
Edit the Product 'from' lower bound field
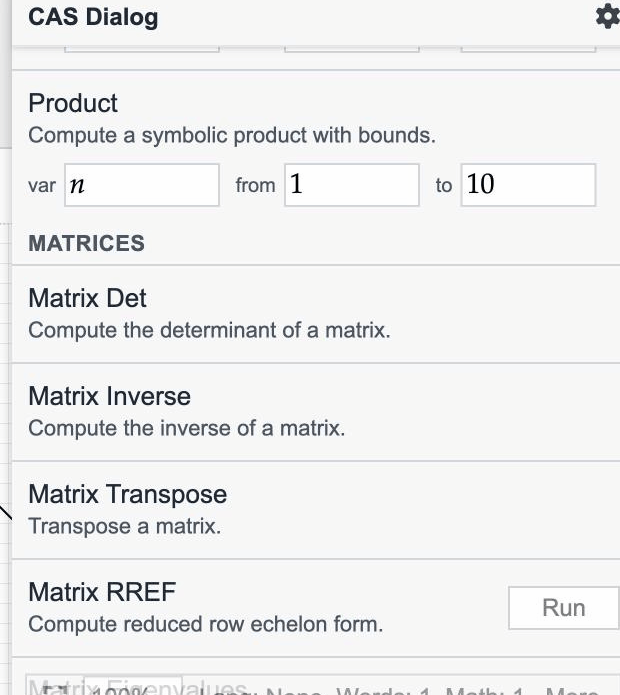pyautogui.click(x=352, y=185)
